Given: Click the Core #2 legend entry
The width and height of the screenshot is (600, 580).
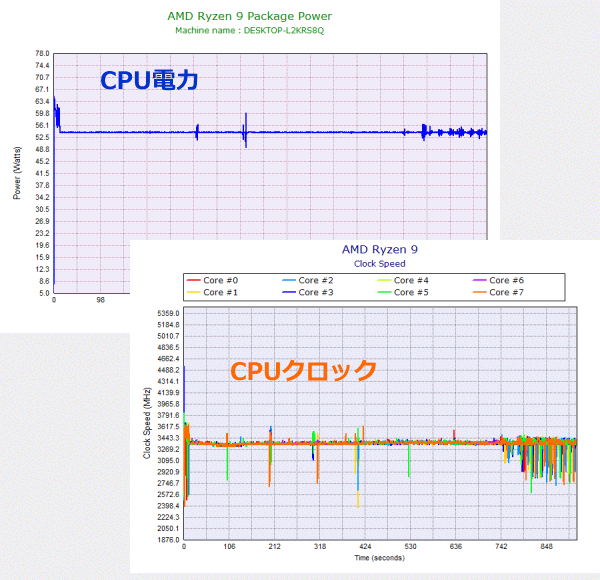Looking at the screenshot, I should 308,280.
